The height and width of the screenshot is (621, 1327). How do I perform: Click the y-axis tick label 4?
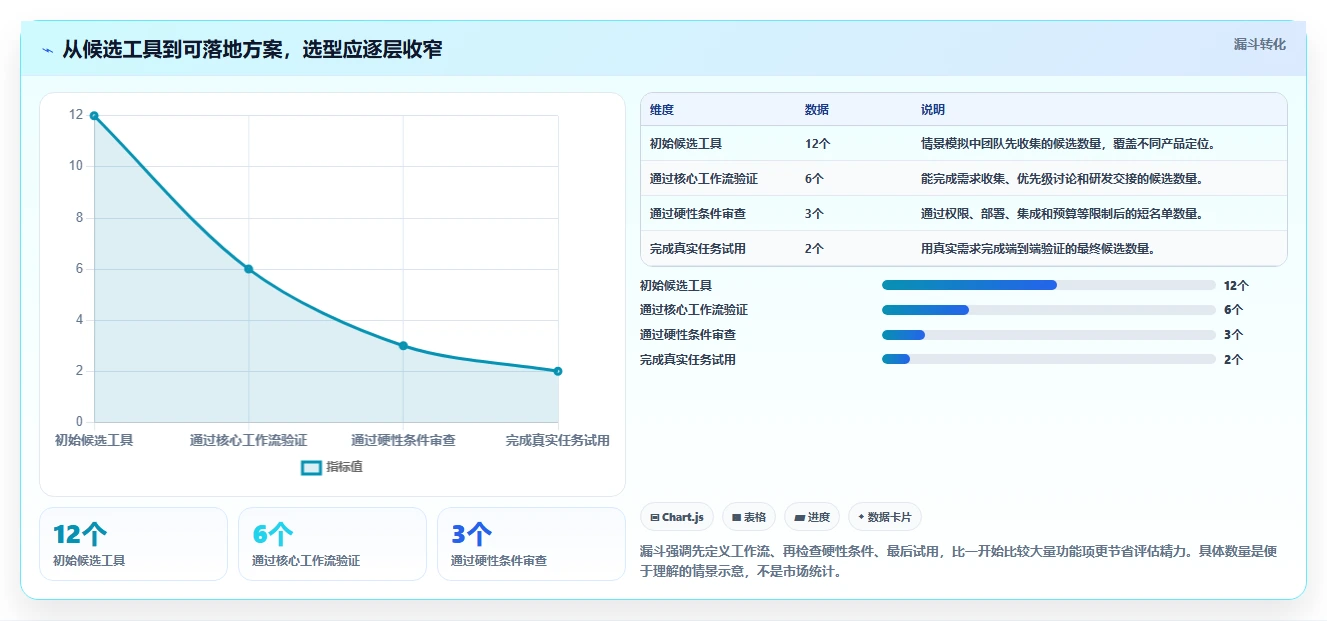80,320
